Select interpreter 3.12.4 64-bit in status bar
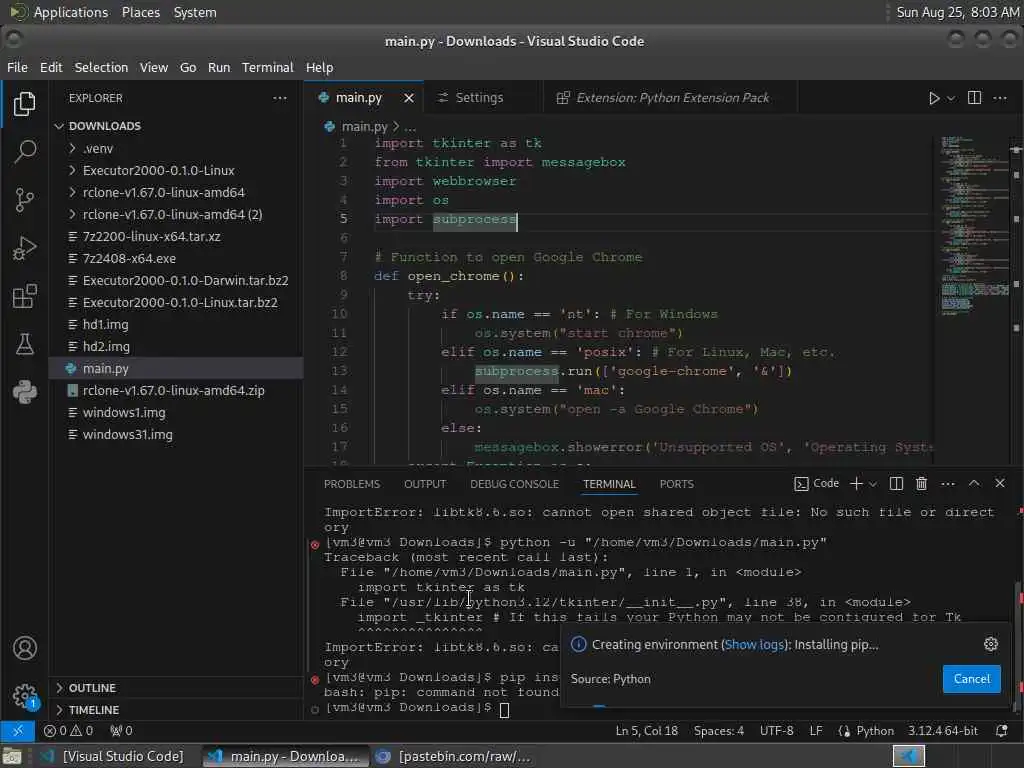Viewport: 1024px width, 768px height. (942, 731)
